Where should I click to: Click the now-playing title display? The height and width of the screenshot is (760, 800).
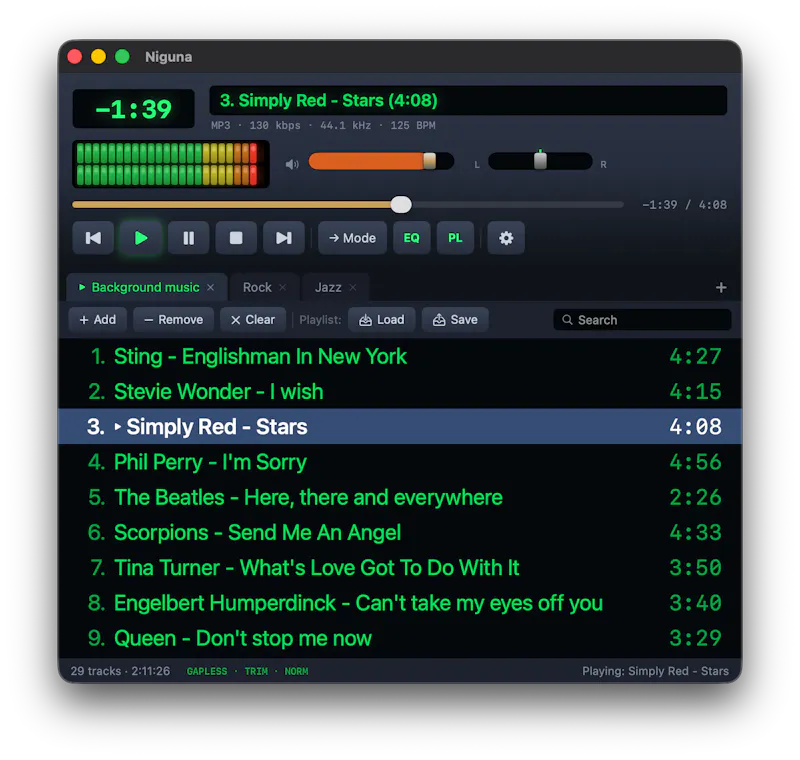468,100
